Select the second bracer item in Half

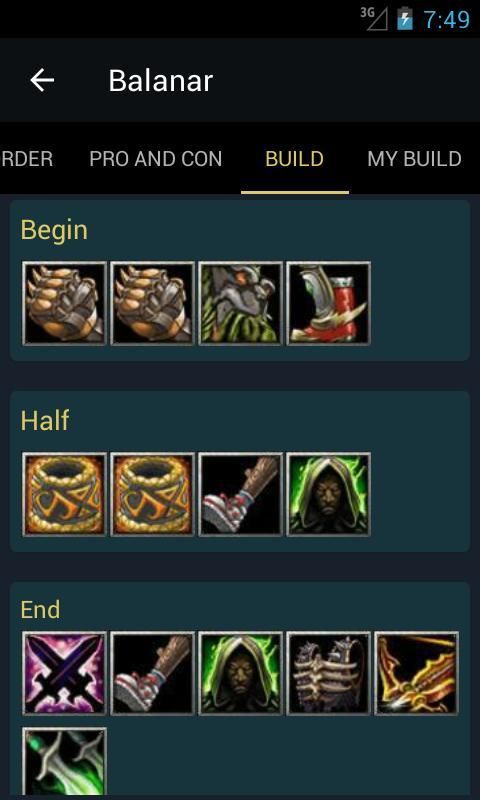(153, 494)
